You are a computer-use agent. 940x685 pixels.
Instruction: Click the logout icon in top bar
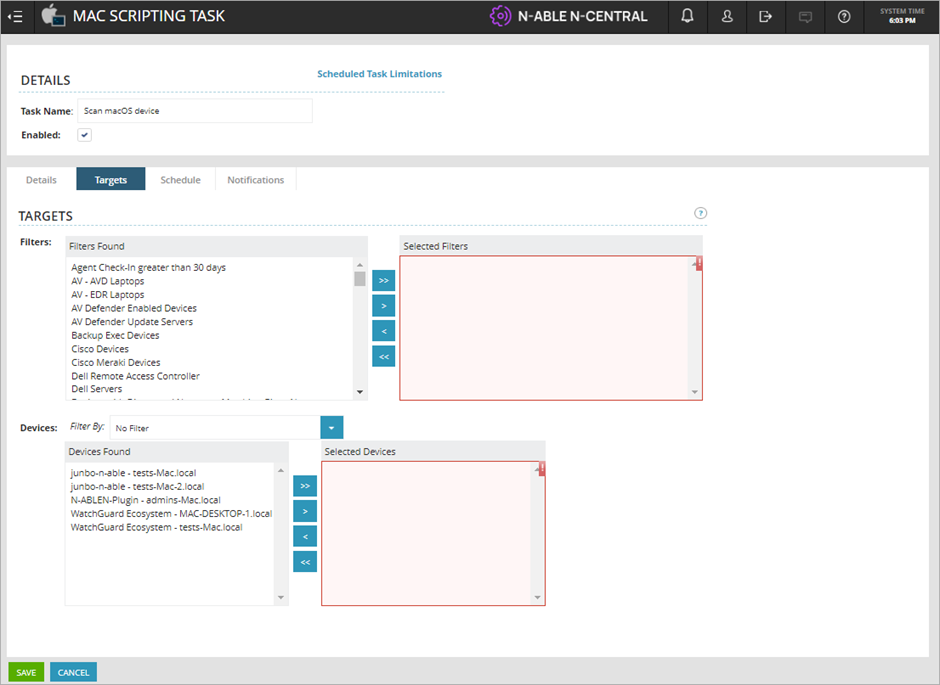[x=765, y=16]
